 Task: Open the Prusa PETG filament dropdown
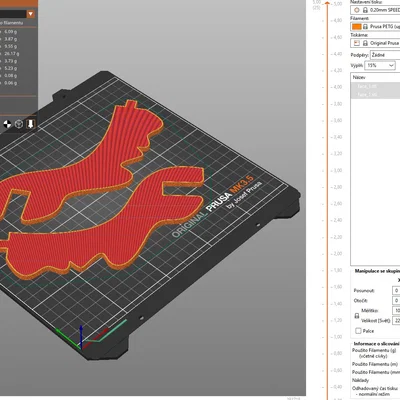(x=376, y=27)
